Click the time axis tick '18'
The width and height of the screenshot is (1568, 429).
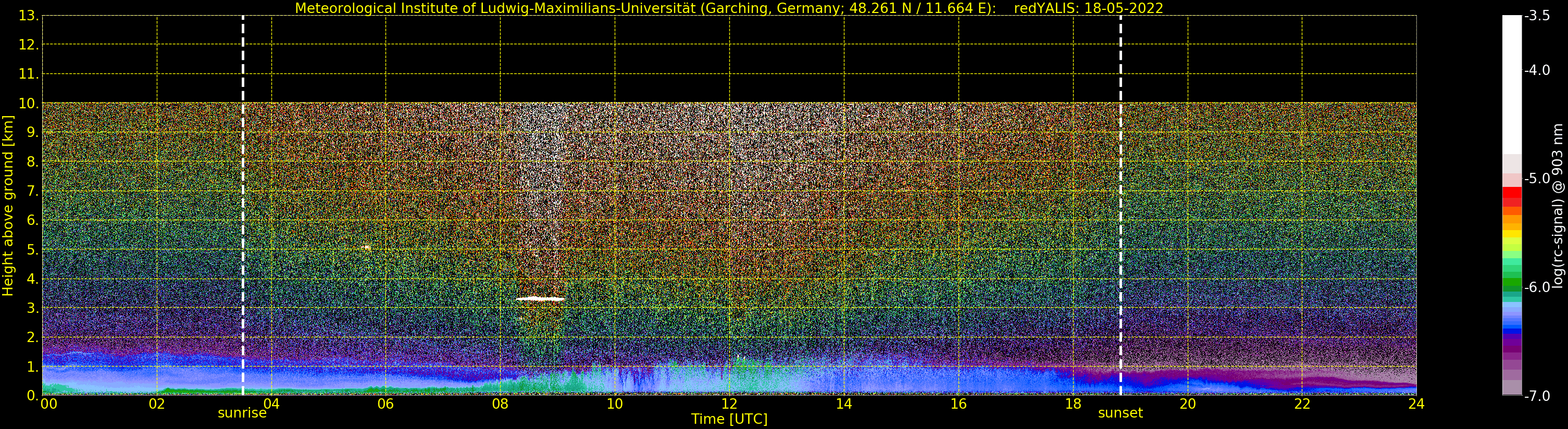pos(1073,404)
